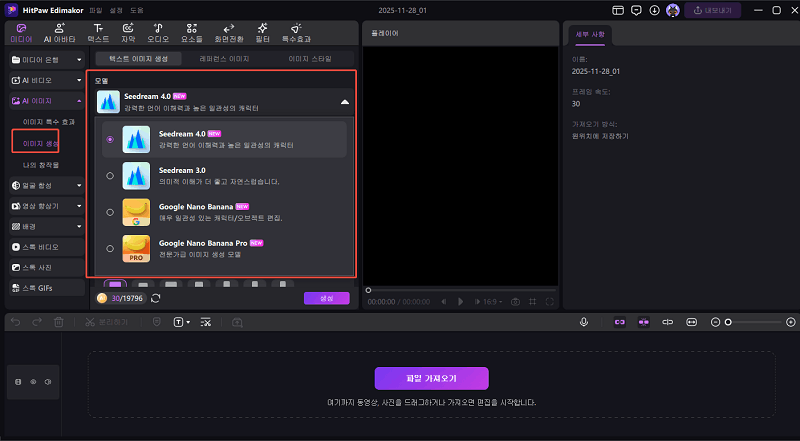This screenshot has height=441, width=800.
Task: Click the timeline zoom slider handle
Action: coord(729,322)
